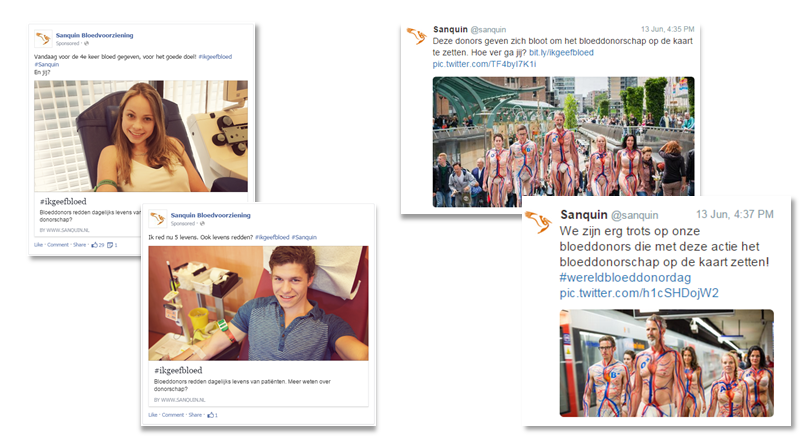
Task: Open photo of girl donating blood
Action: click(141, 136)
